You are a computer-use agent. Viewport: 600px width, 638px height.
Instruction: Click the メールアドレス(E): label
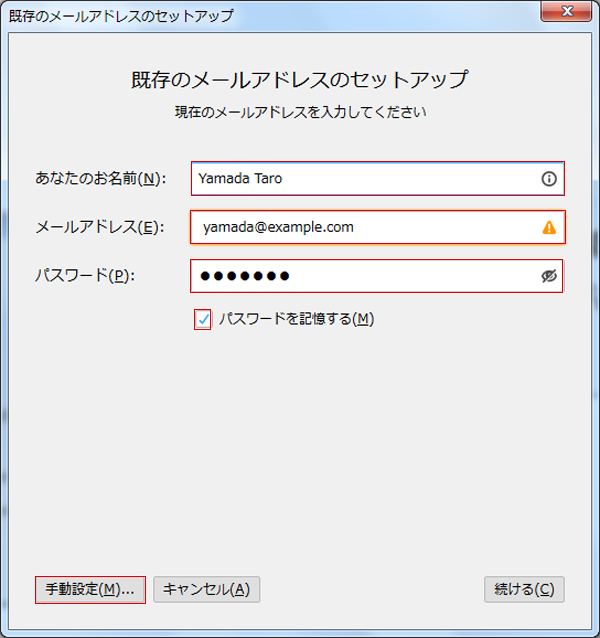tap(99, 228)
